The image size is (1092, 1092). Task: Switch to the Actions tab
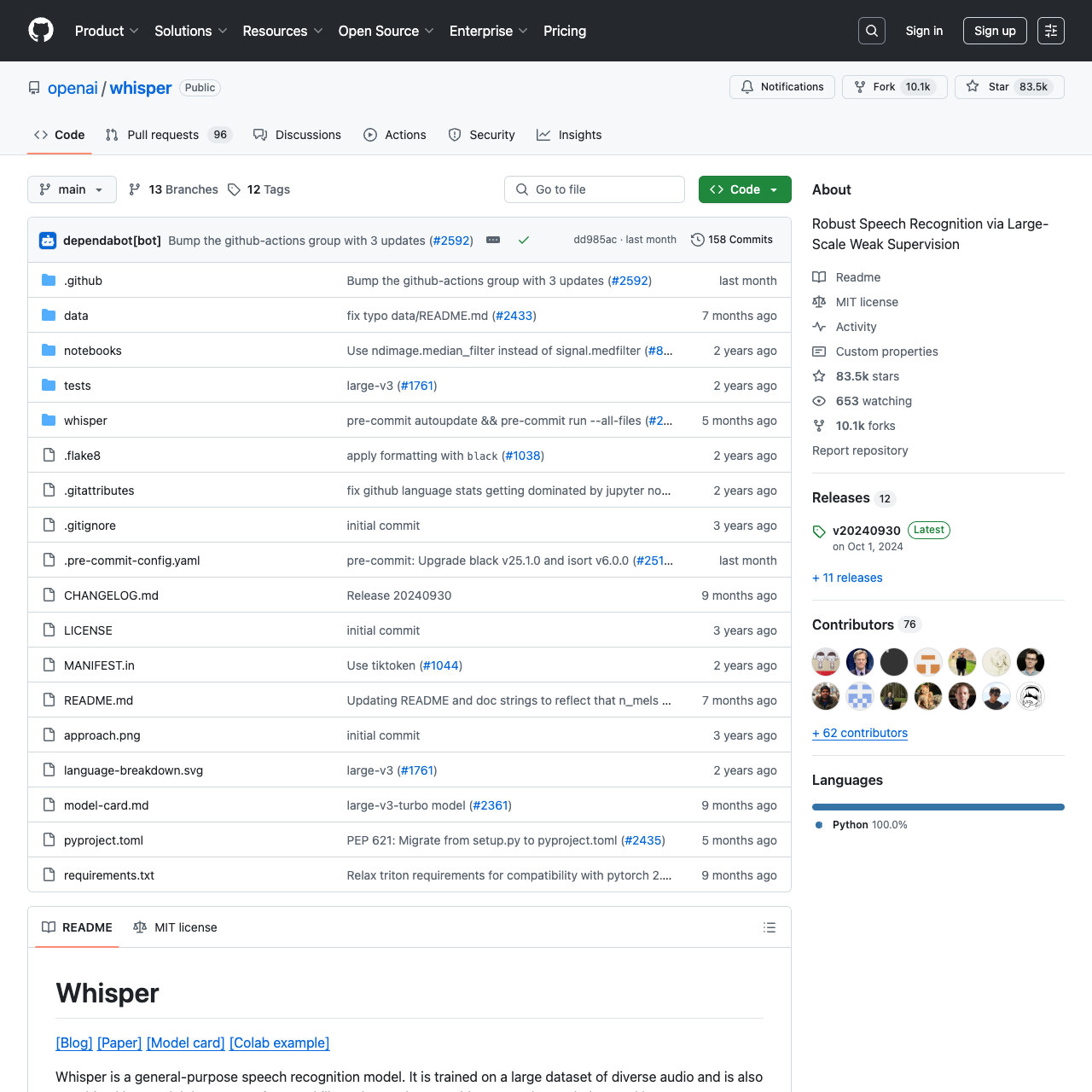pos(394,135)
